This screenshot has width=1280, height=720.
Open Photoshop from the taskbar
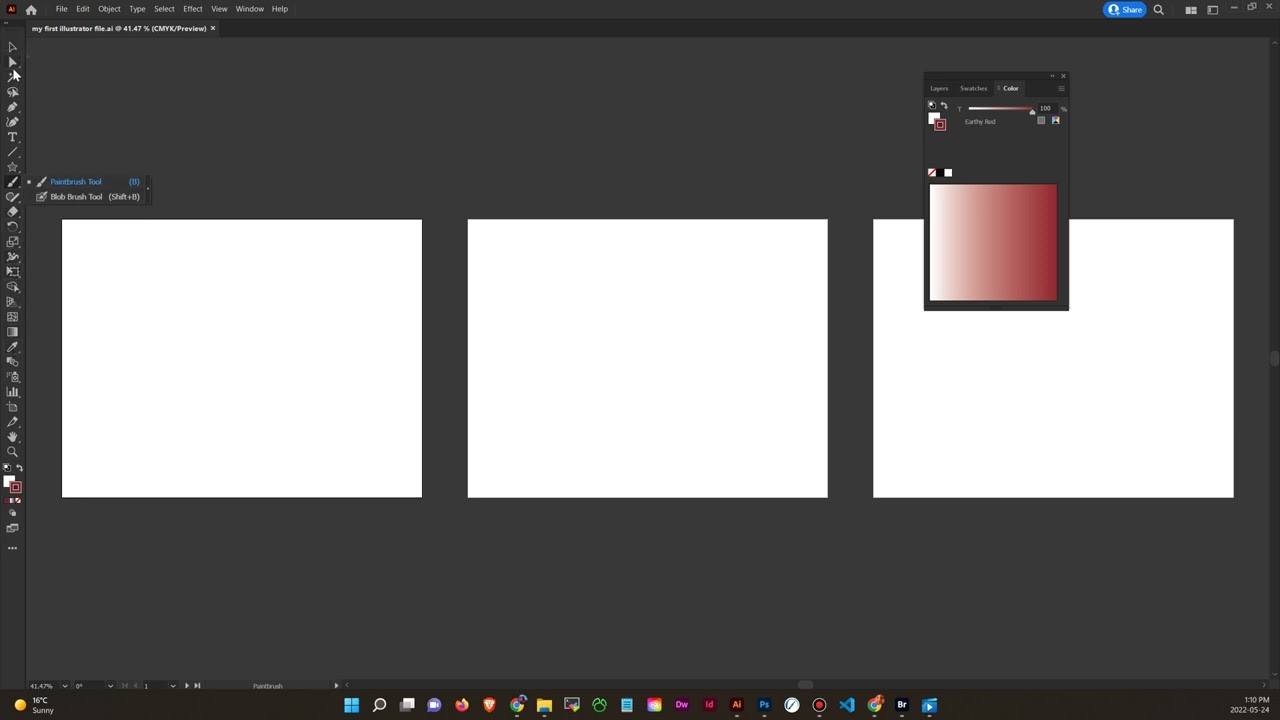click(764, 705)
